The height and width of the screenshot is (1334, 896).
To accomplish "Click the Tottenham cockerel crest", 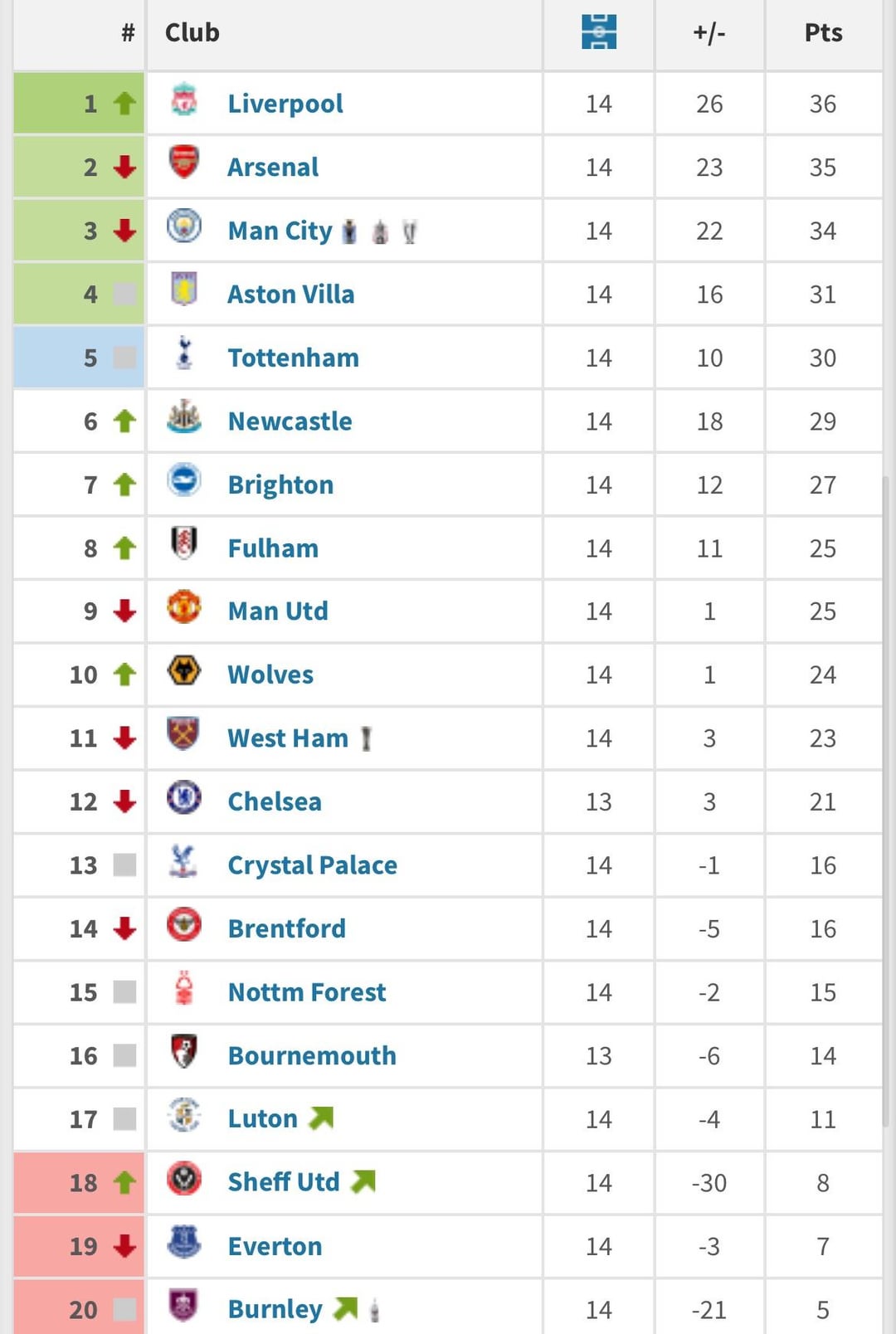I will coord(184,353).
